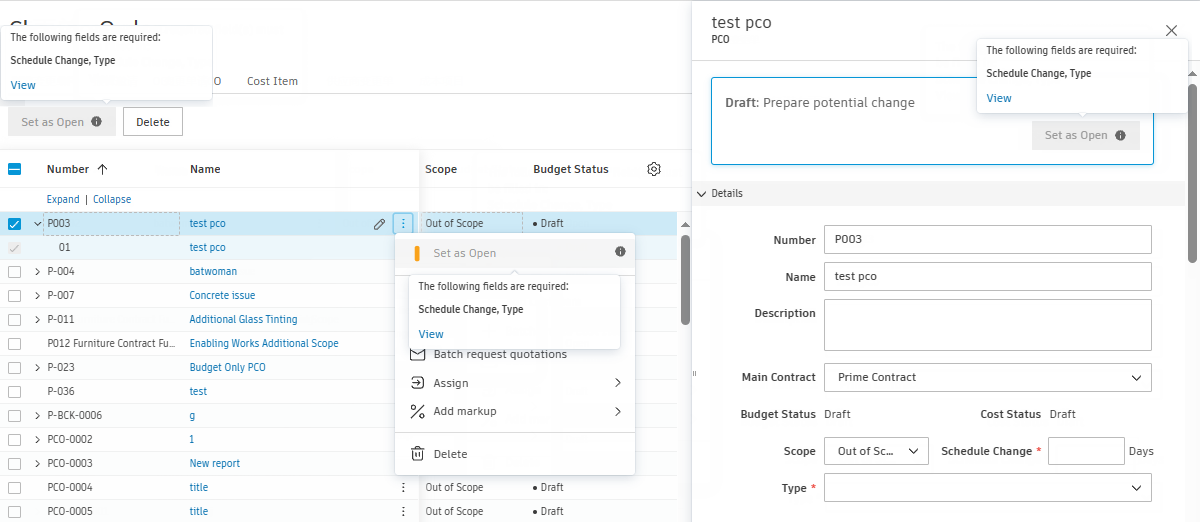Open table column settings gear
Image resolution: width=1200 pixels, height=522 pixels.
click(x=654, y=169)
